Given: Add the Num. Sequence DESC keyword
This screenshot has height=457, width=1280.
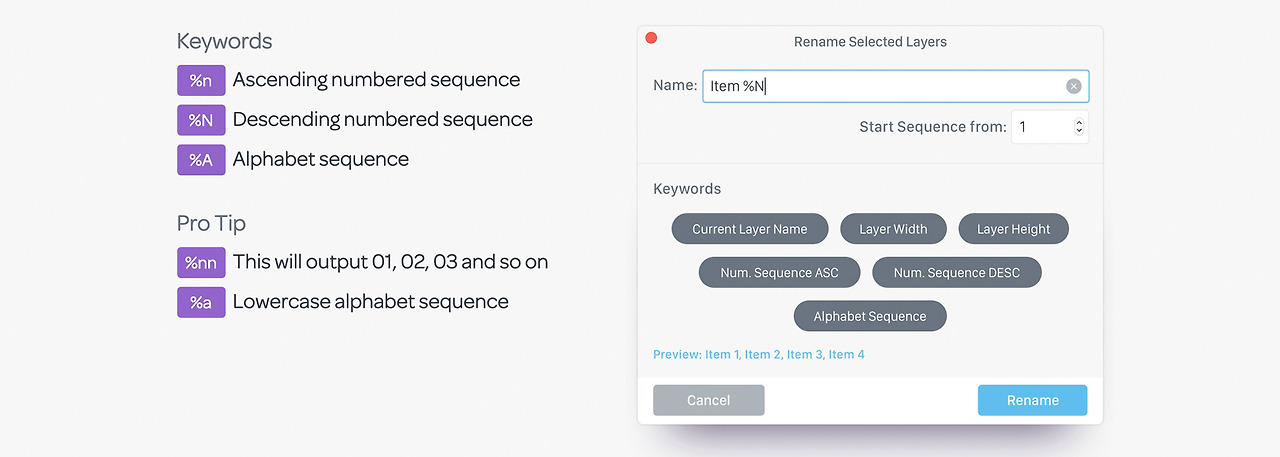Looking at the screenshot, I should (956, 272).
